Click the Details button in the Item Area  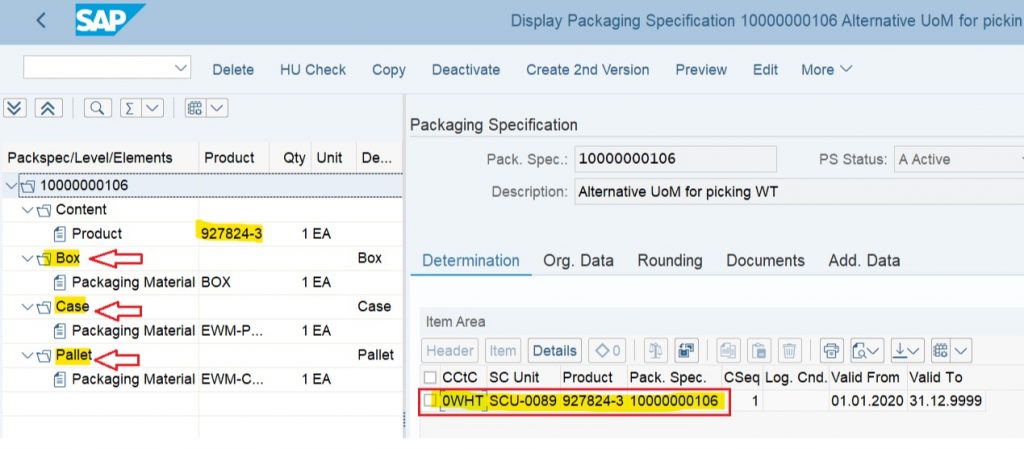(x=554, y=350)
